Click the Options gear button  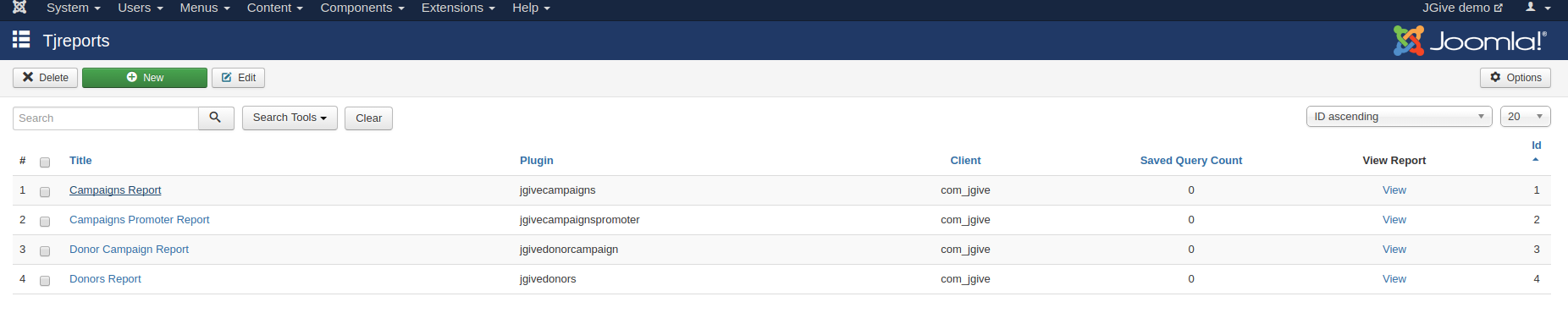pyautogui.click(x=1516, y=78)
